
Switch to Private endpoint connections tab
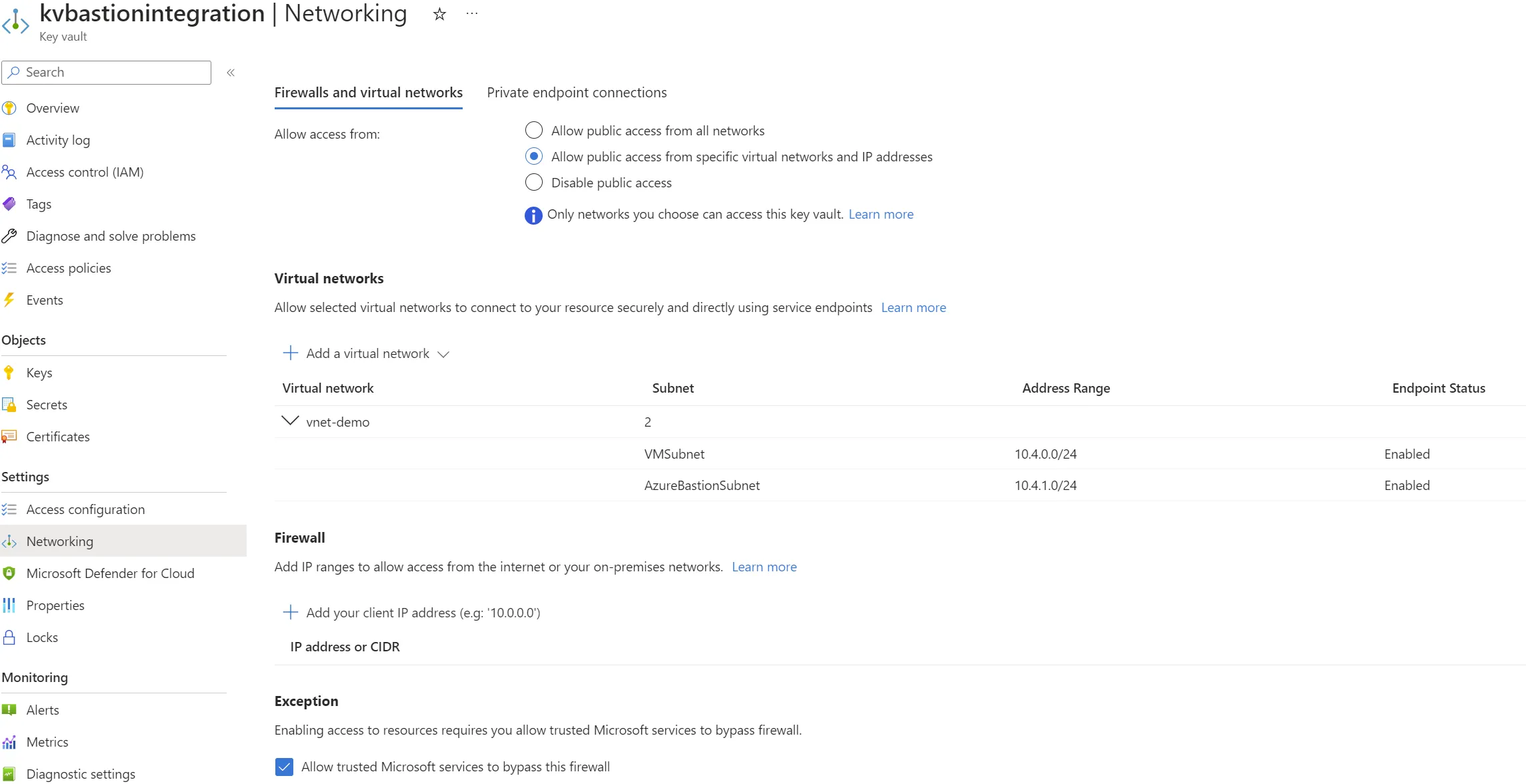[x=577, y=93]
